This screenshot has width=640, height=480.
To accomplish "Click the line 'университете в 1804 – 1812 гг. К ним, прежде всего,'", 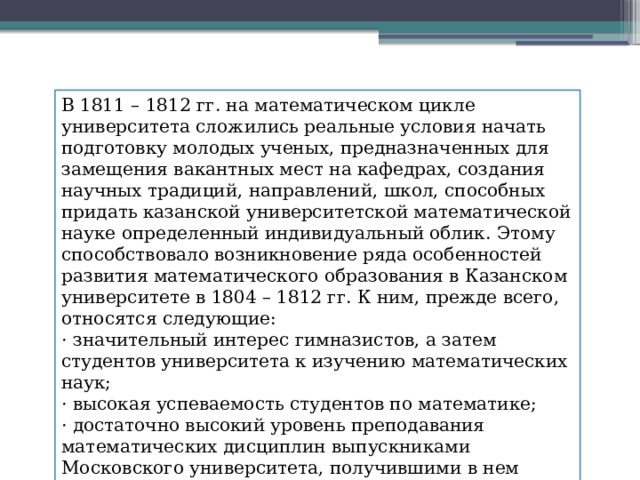I will click(x=310, y=298).
